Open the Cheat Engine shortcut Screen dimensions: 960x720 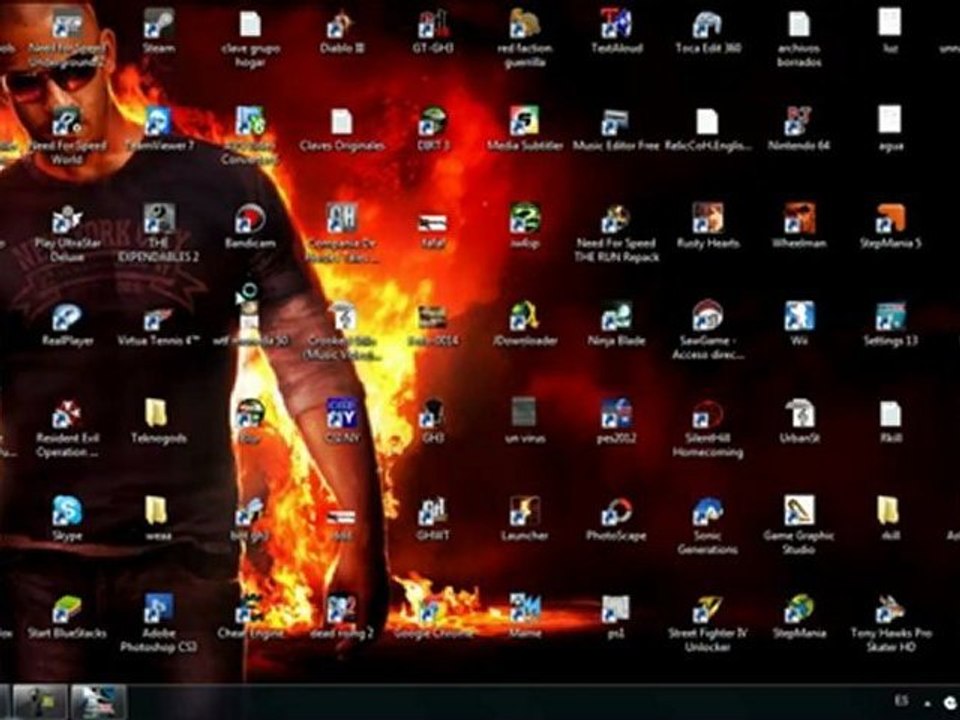tap(250, 617)
